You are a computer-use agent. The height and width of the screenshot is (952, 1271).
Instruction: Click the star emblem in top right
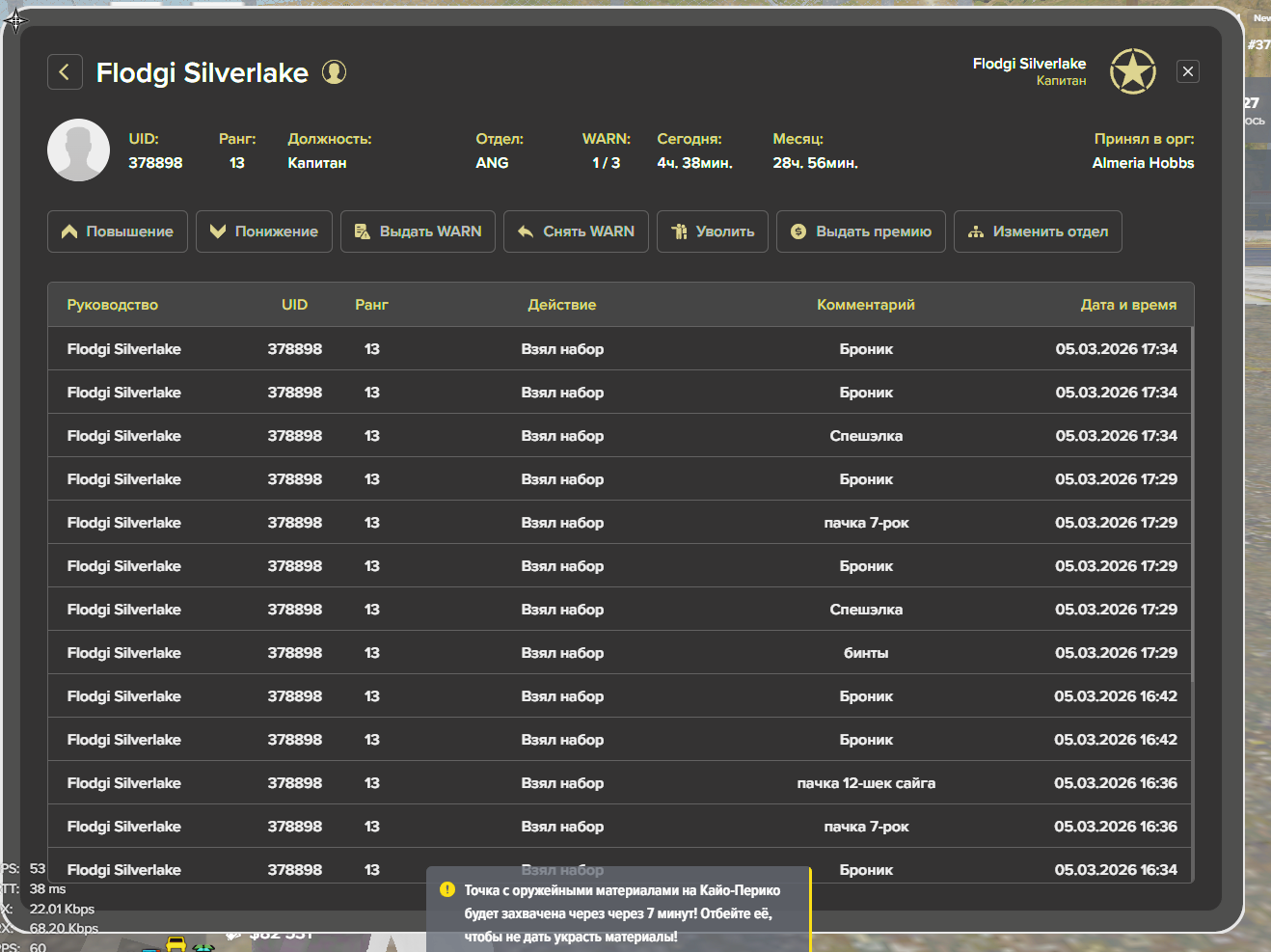1132,72
